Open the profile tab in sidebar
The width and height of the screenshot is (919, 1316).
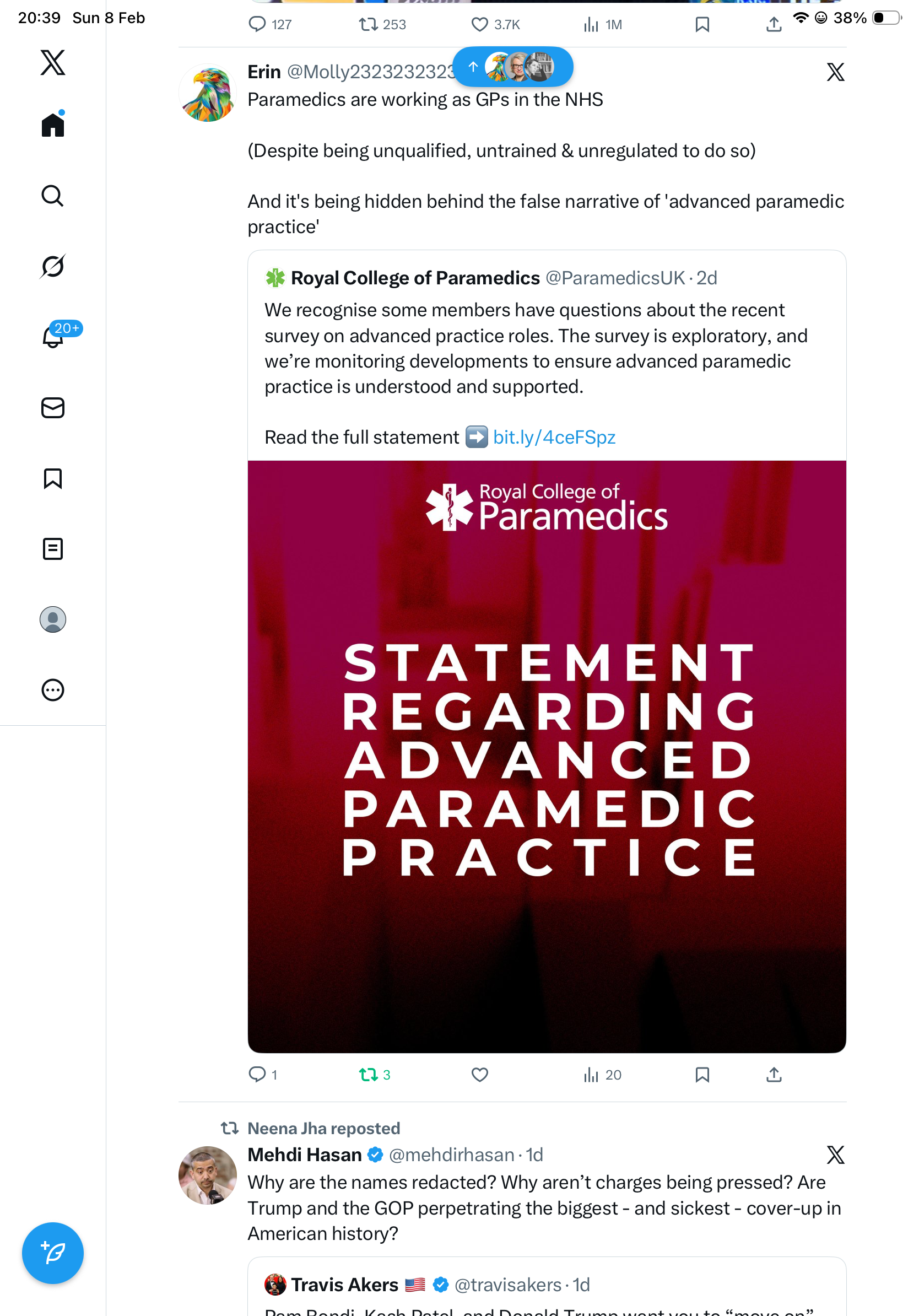(x=53, y=619)
